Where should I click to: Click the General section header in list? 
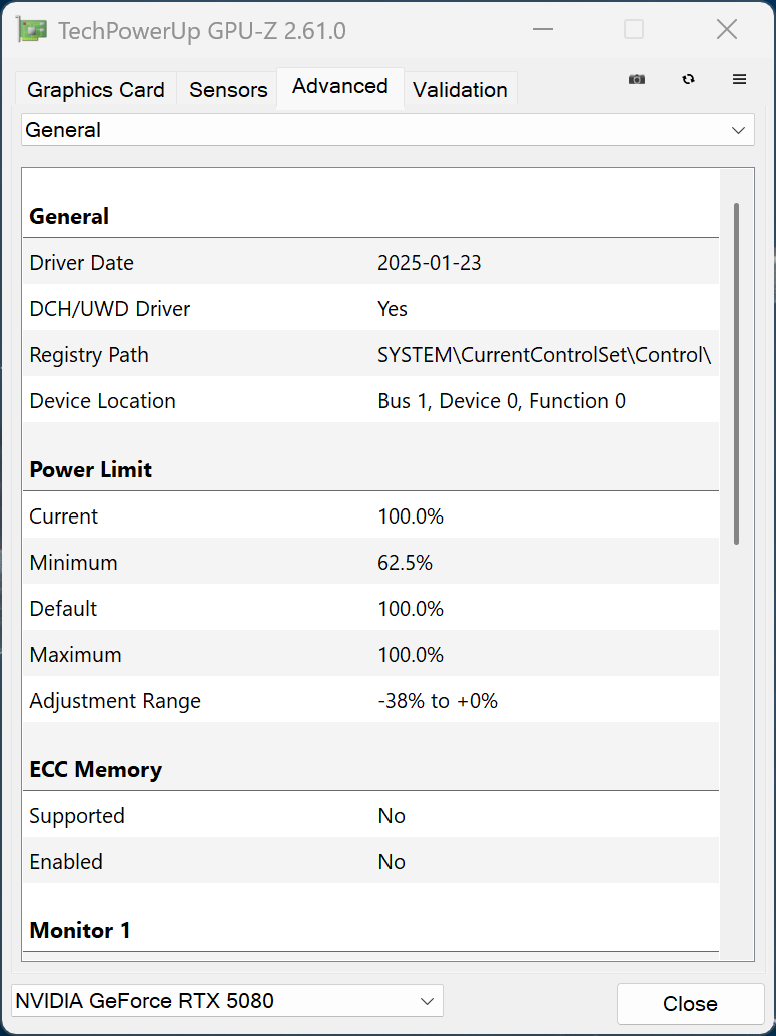(x=69, y=217)
